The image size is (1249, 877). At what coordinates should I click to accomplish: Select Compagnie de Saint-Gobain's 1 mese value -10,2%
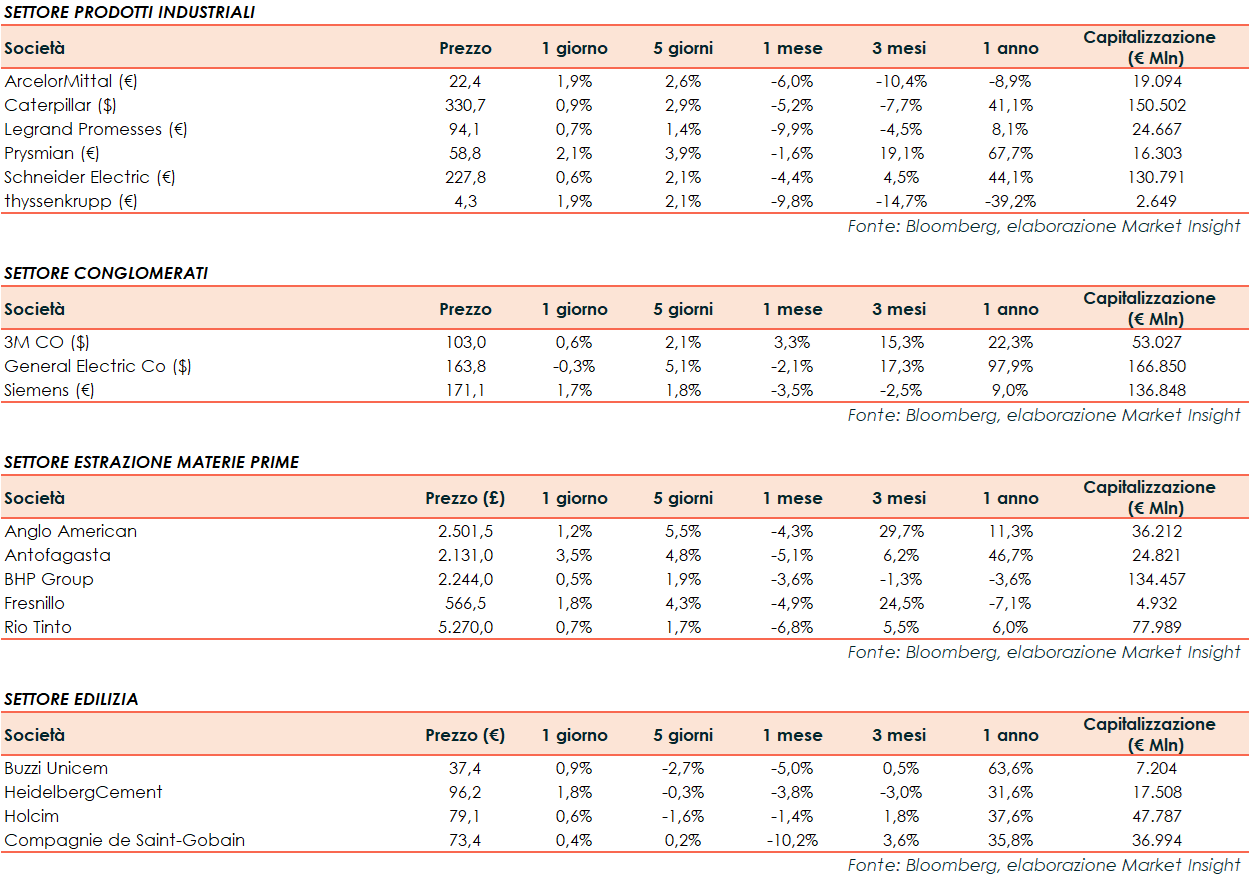792,841
